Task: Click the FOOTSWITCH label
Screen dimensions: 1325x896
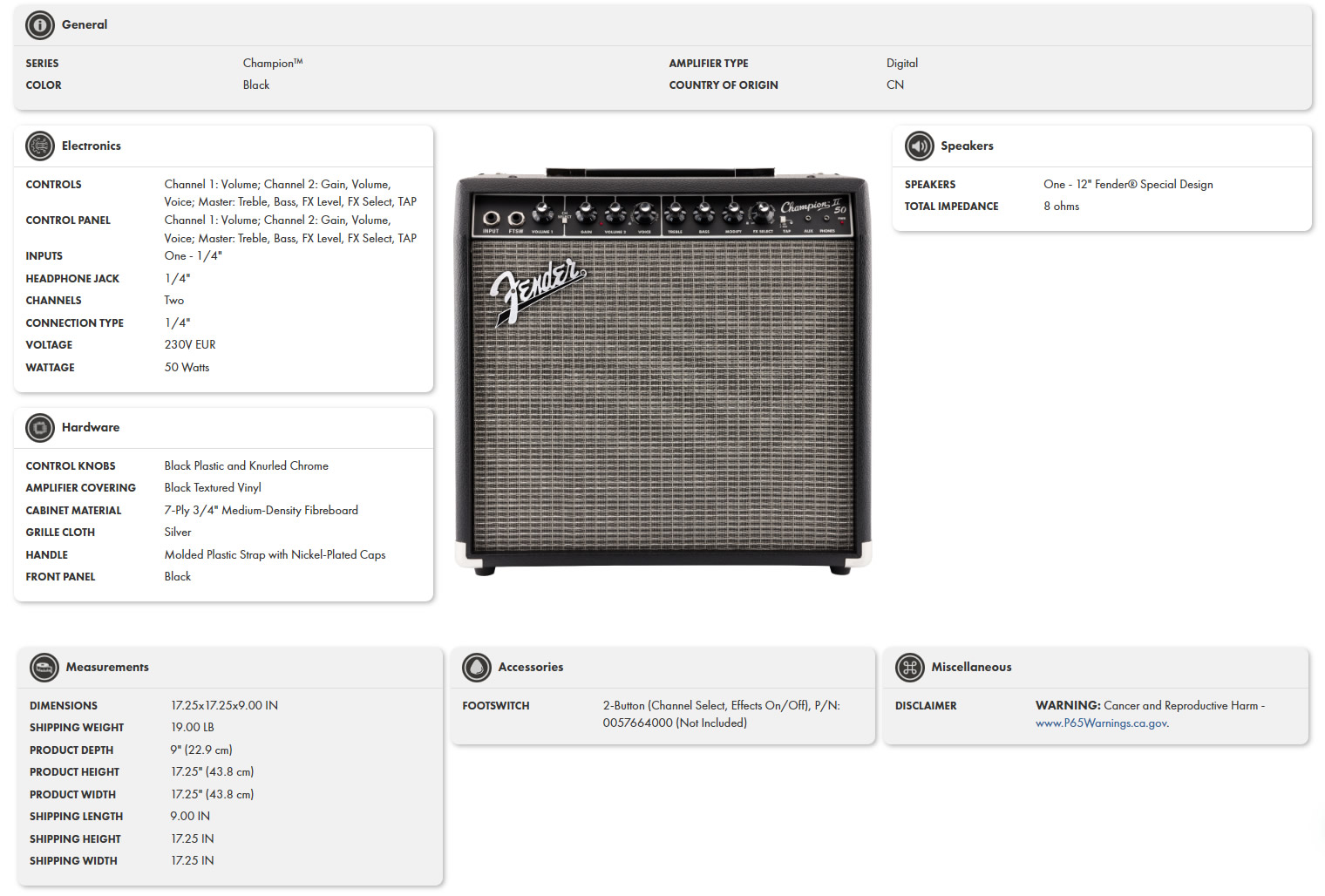Action: pos(496,706)
